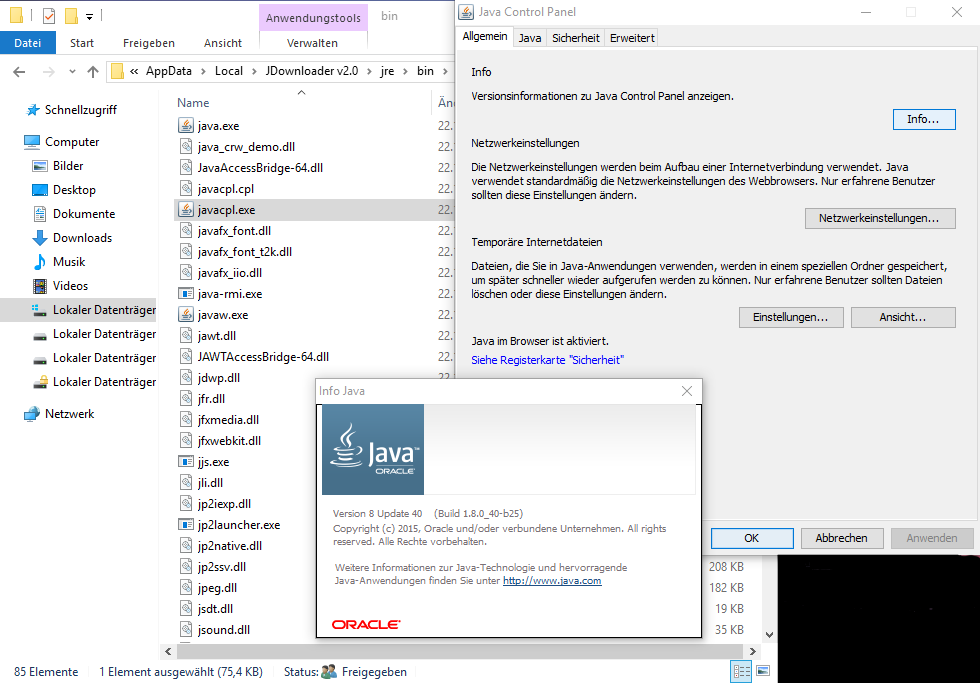Image resolution: width=980 pixels, height=683 pixels.
Task: Select the file JavaAccessBridge-64.dll
Action: (x=260, y=167)
